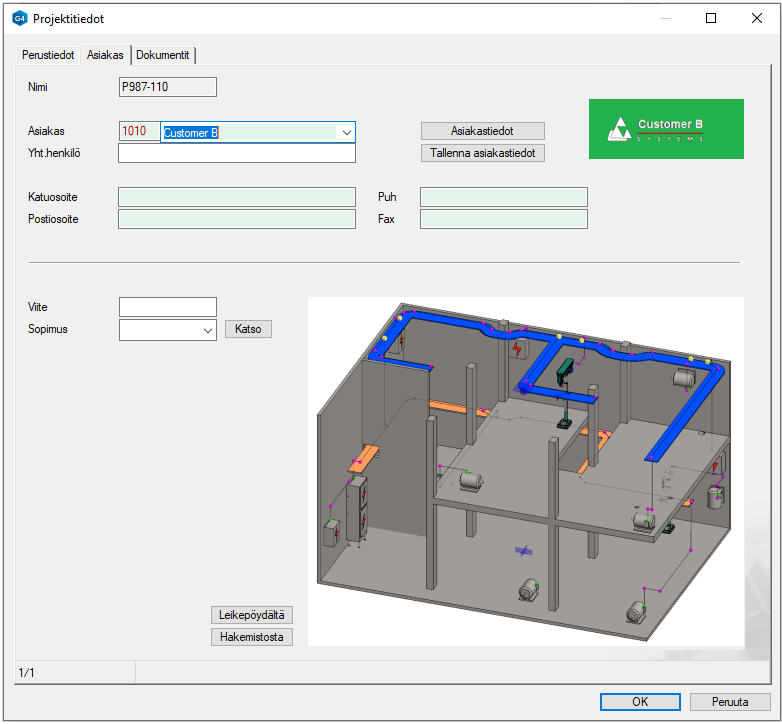Open the Sopimus dropdown list

[x=207, y=329]
